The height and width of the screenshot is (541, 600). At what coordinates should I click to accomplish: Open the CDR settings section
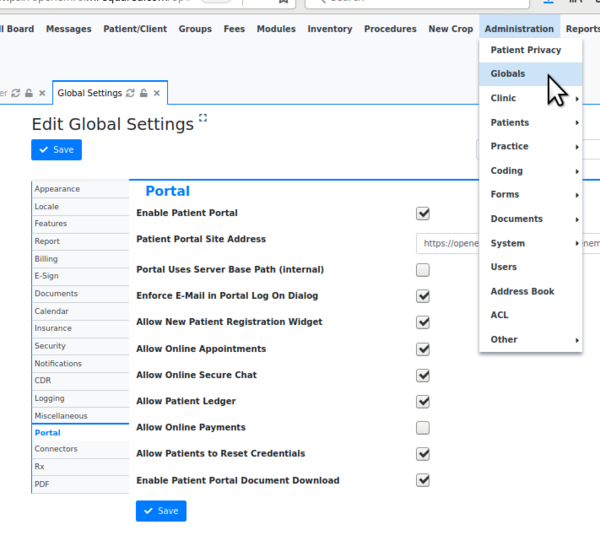coord(80,381)
